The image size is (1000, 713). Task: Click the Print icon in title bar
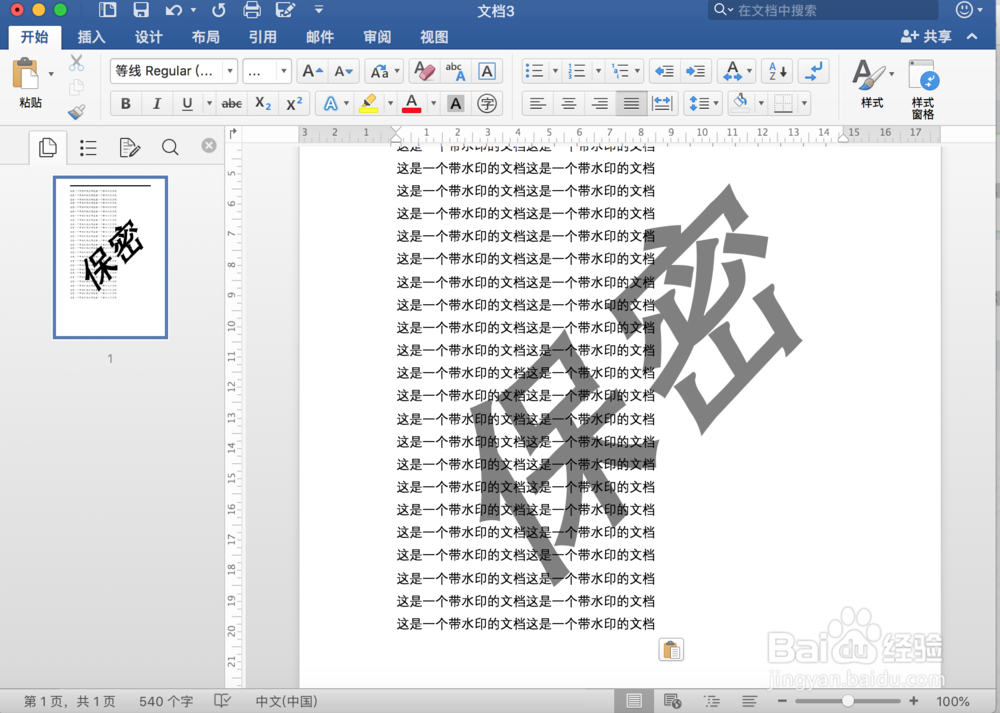pyautogui.click(x=253, y=10)
